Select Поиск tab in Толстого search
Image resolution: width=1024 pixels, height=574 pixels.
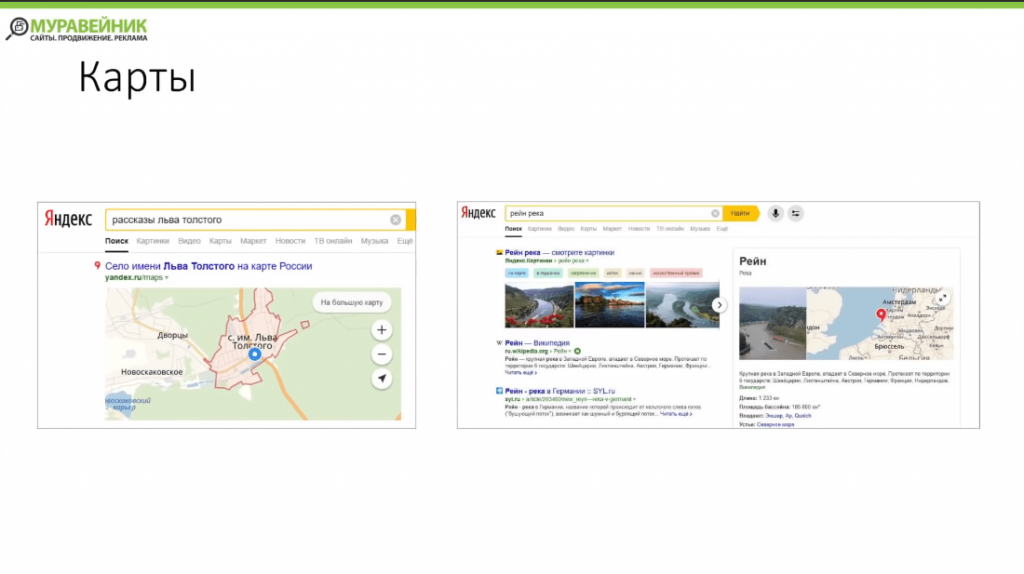(x=117, y=241)
